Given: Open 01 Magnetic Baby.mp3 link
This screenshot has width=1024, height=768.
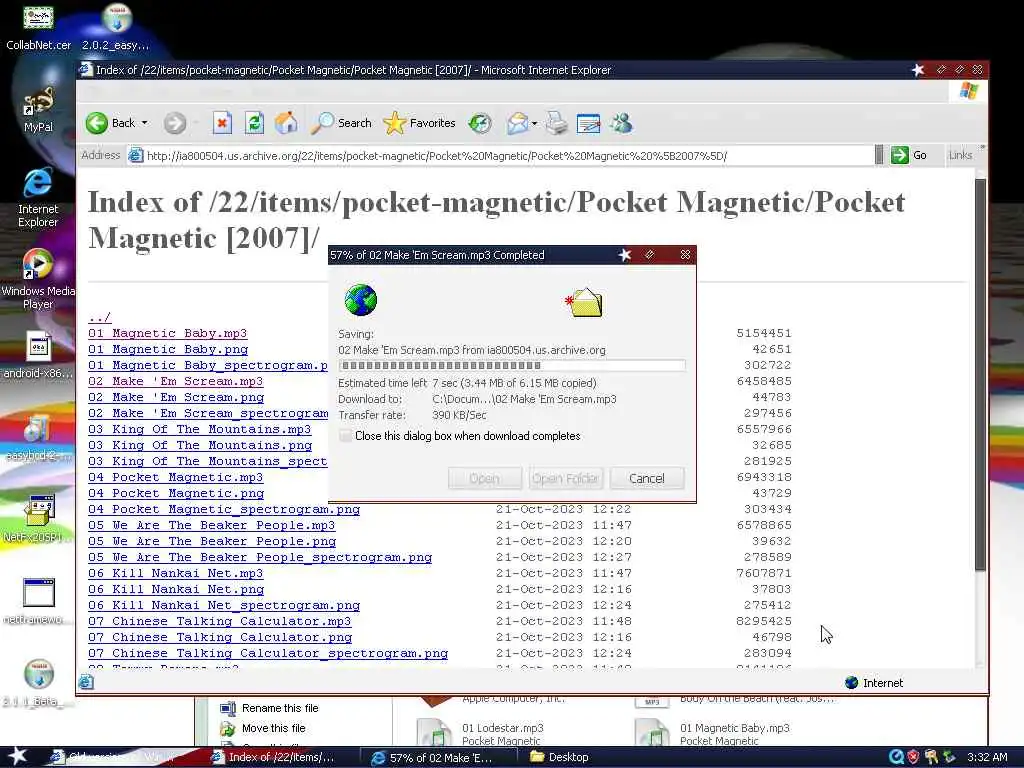Looking at the screenshot, I should 167,333.
